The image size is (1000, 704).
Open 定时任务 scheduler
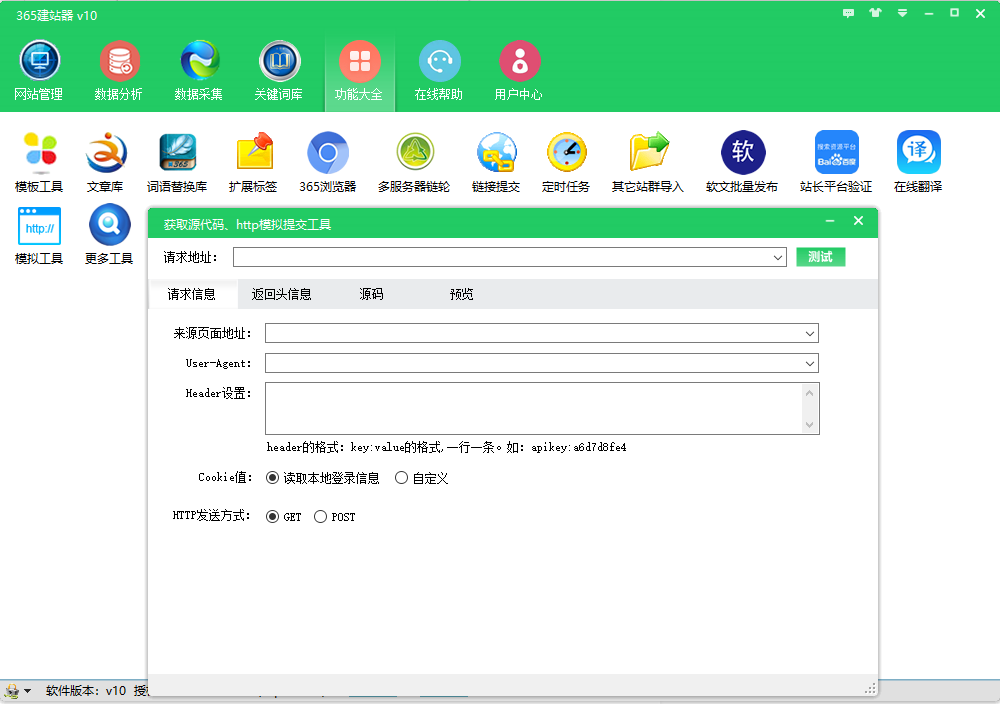pos(566,162)
